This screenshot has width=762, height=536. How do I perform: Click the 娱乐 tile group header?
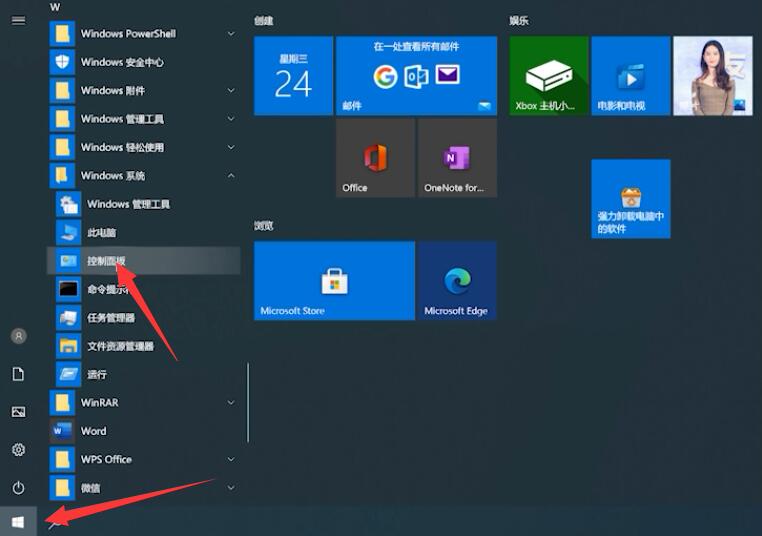pyautogui.click(x=519, y=21)
